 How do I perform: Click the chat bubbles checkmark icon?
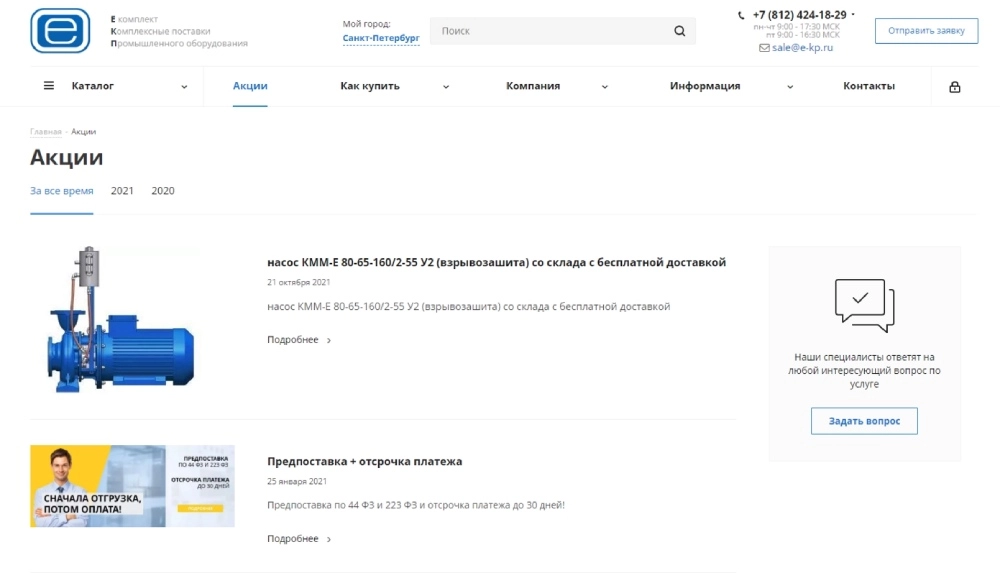864,305
